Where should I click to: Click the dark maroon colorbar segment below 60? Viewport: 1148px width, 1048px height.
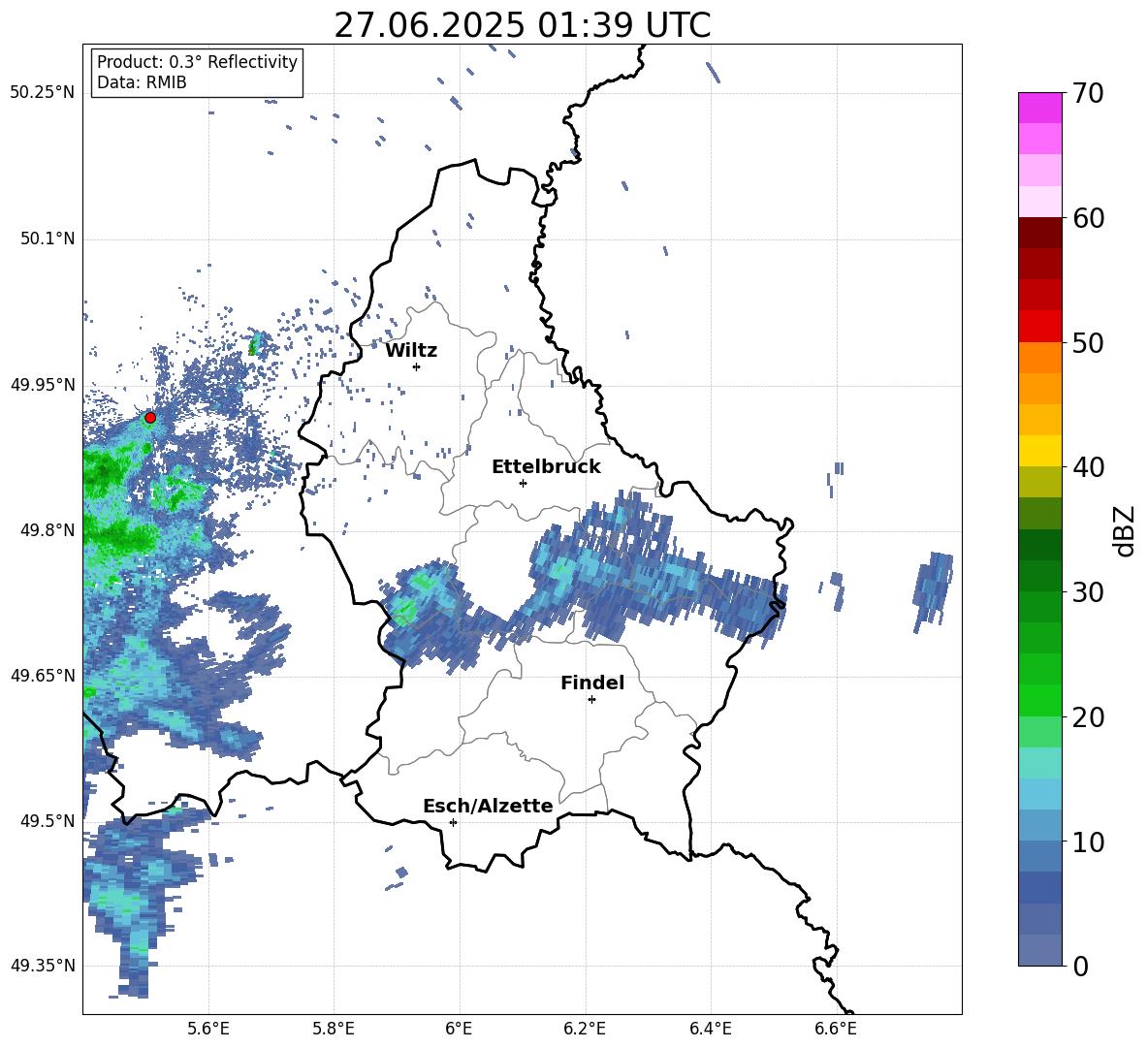[x=1039, y=232]
